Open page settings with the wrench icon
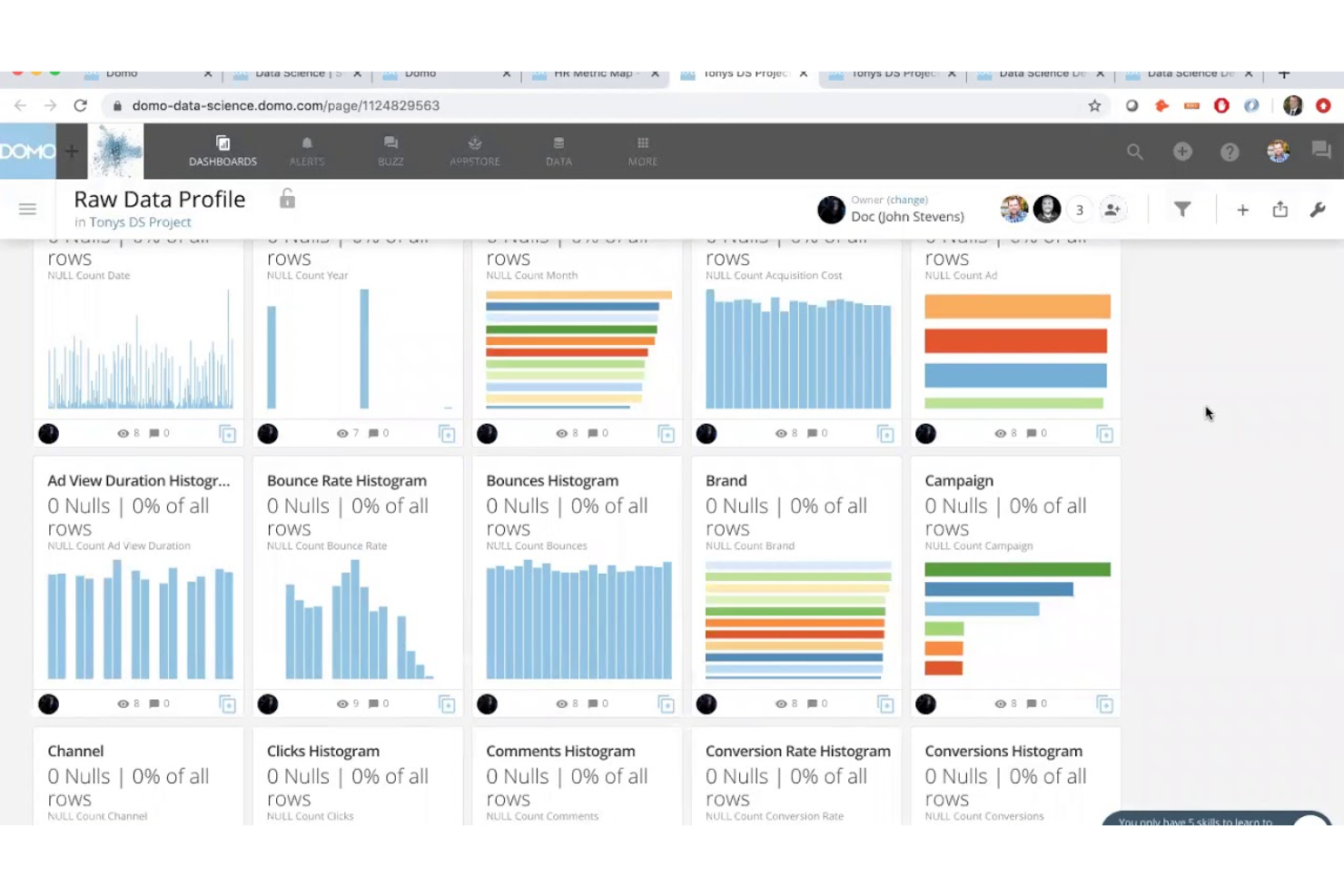Image resolution: width=1344 pixels, height=896 pixels. pos(1319,209)
